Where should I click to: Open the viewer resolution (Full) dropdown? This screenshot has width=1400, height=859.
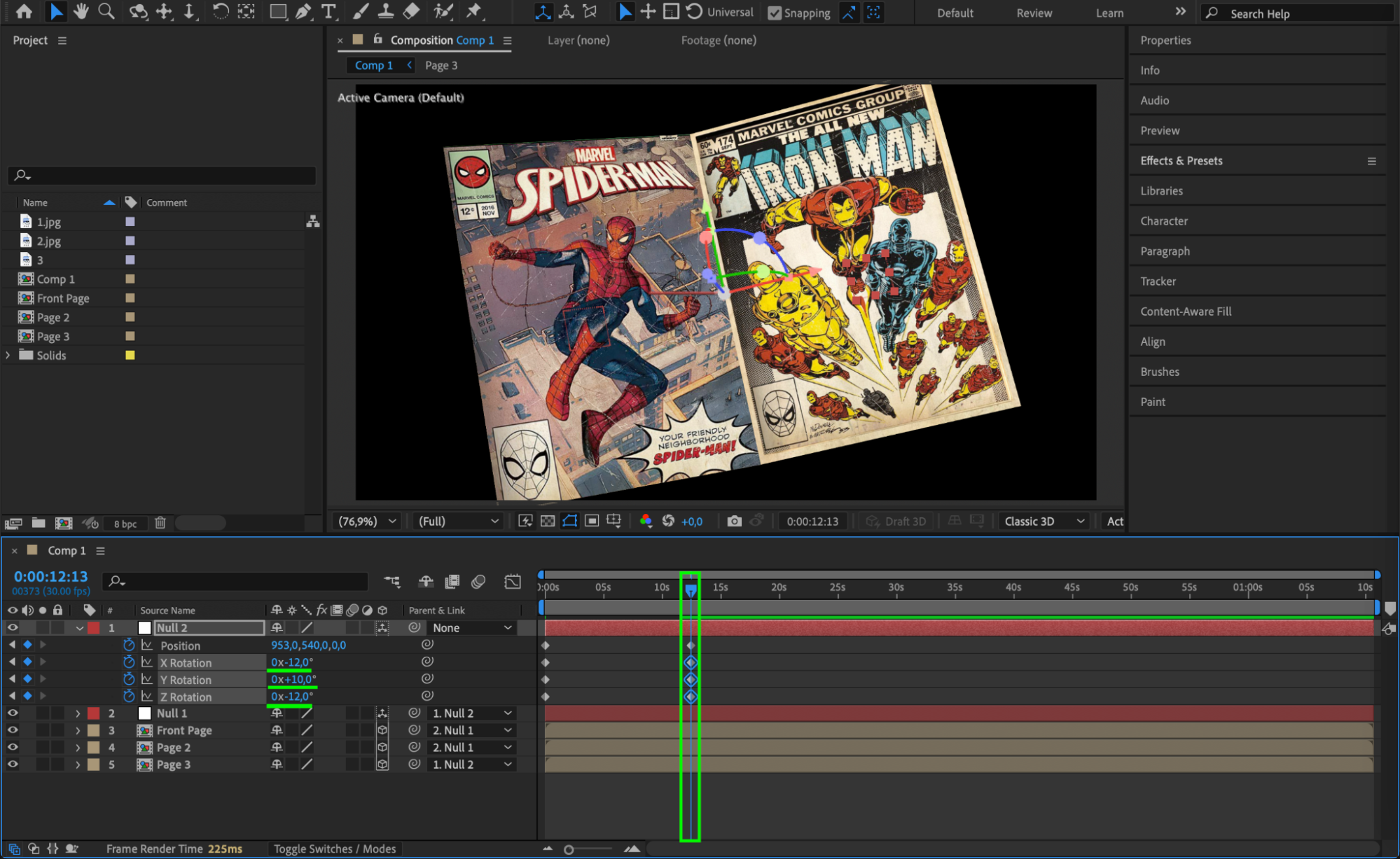458,521
